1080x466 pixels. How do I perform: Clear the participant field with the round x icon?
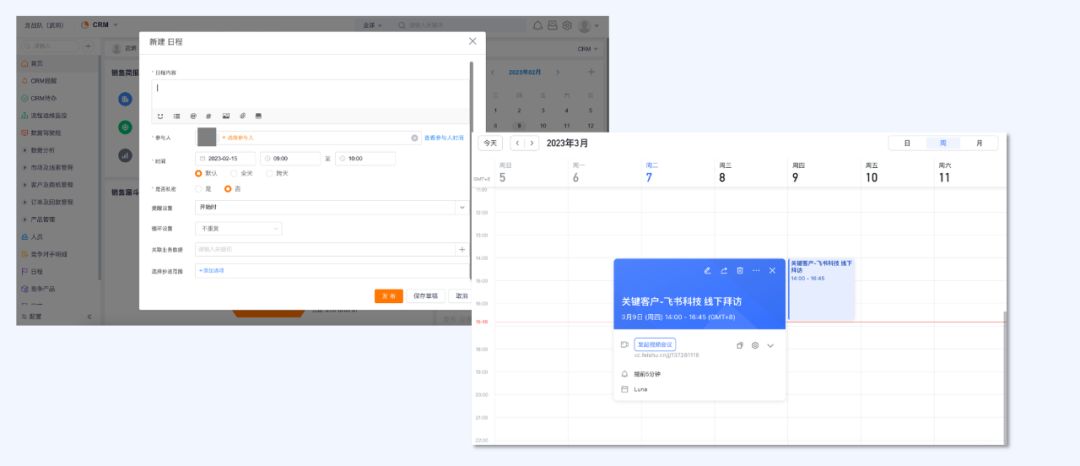tap(415, 138)
